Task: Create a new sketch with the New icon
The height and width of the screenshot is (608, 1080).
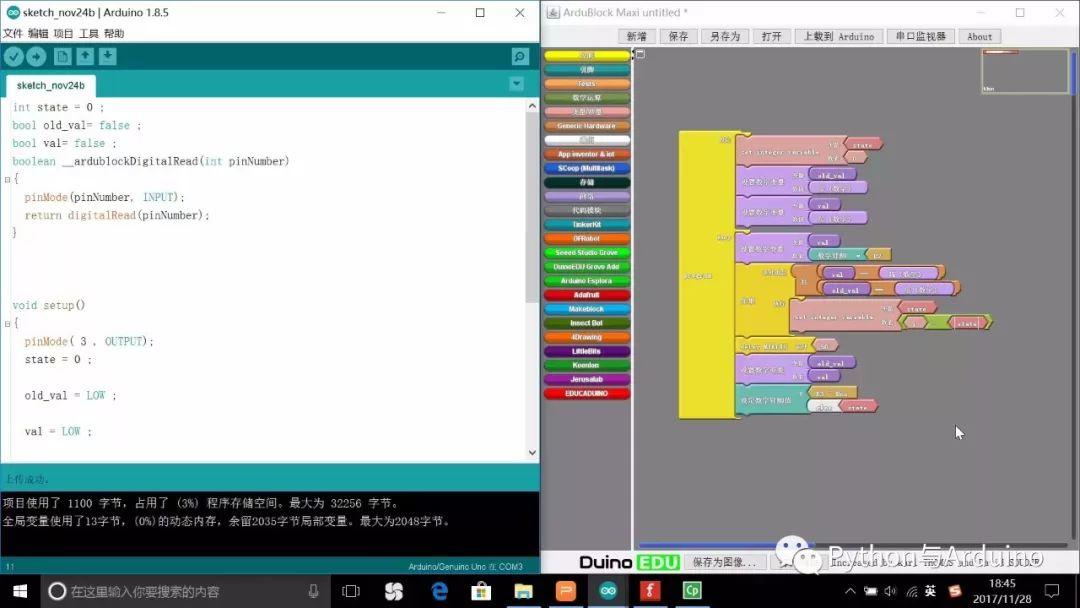Action: (62, 56)
